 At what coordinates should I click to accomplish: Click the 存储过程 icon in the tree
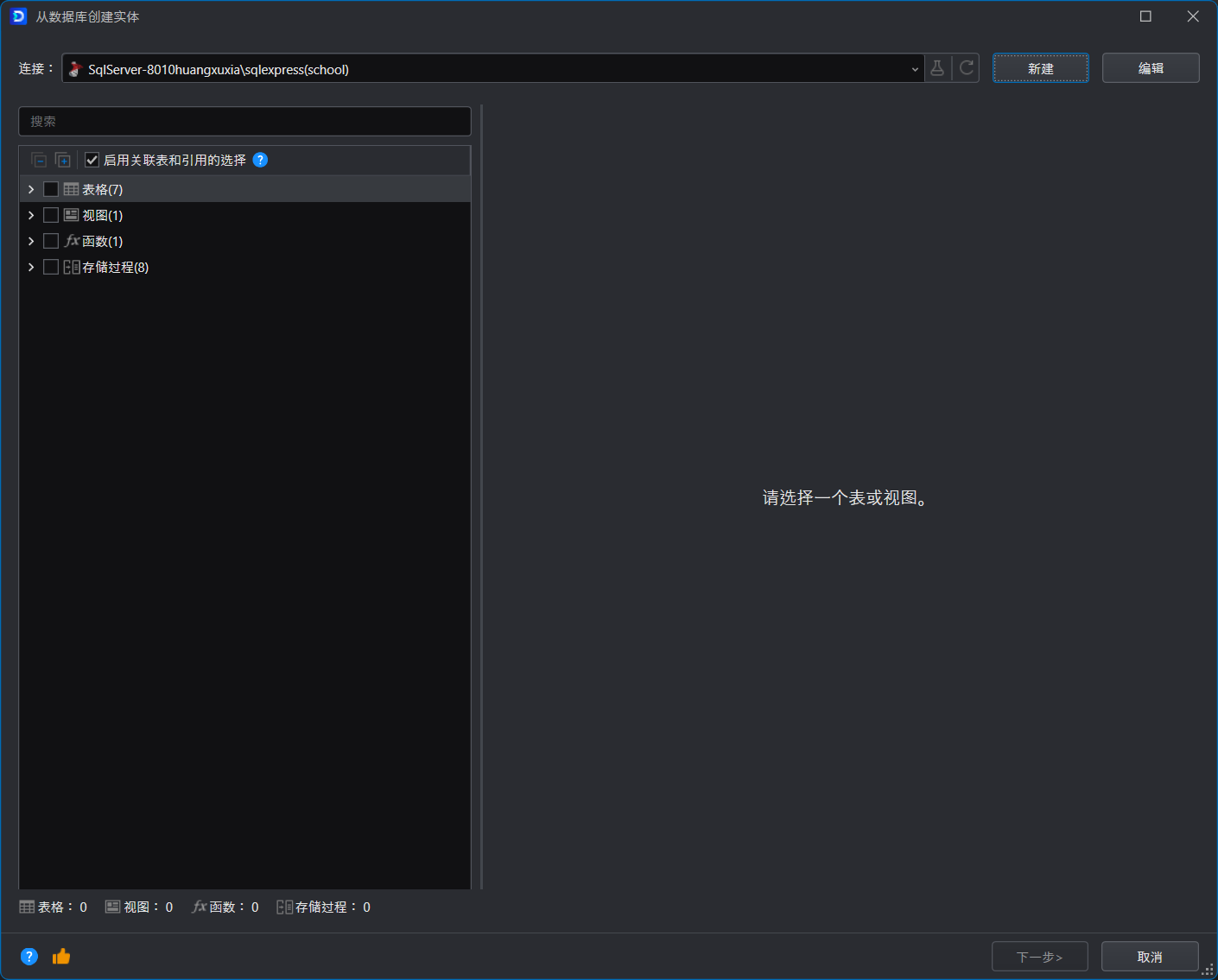72,267
